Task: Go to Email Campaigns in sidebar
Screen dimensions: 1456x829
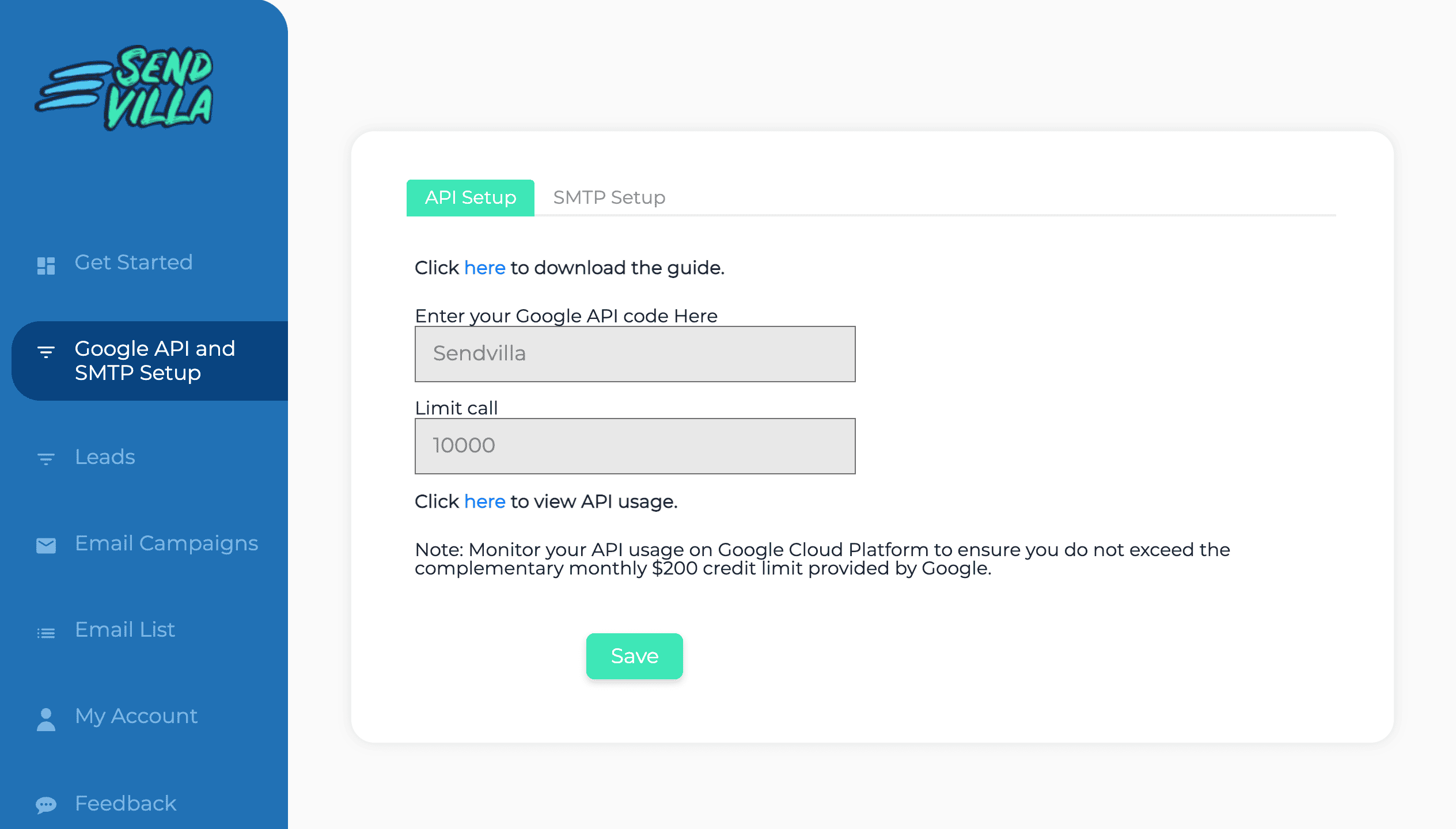Action: 166,543
